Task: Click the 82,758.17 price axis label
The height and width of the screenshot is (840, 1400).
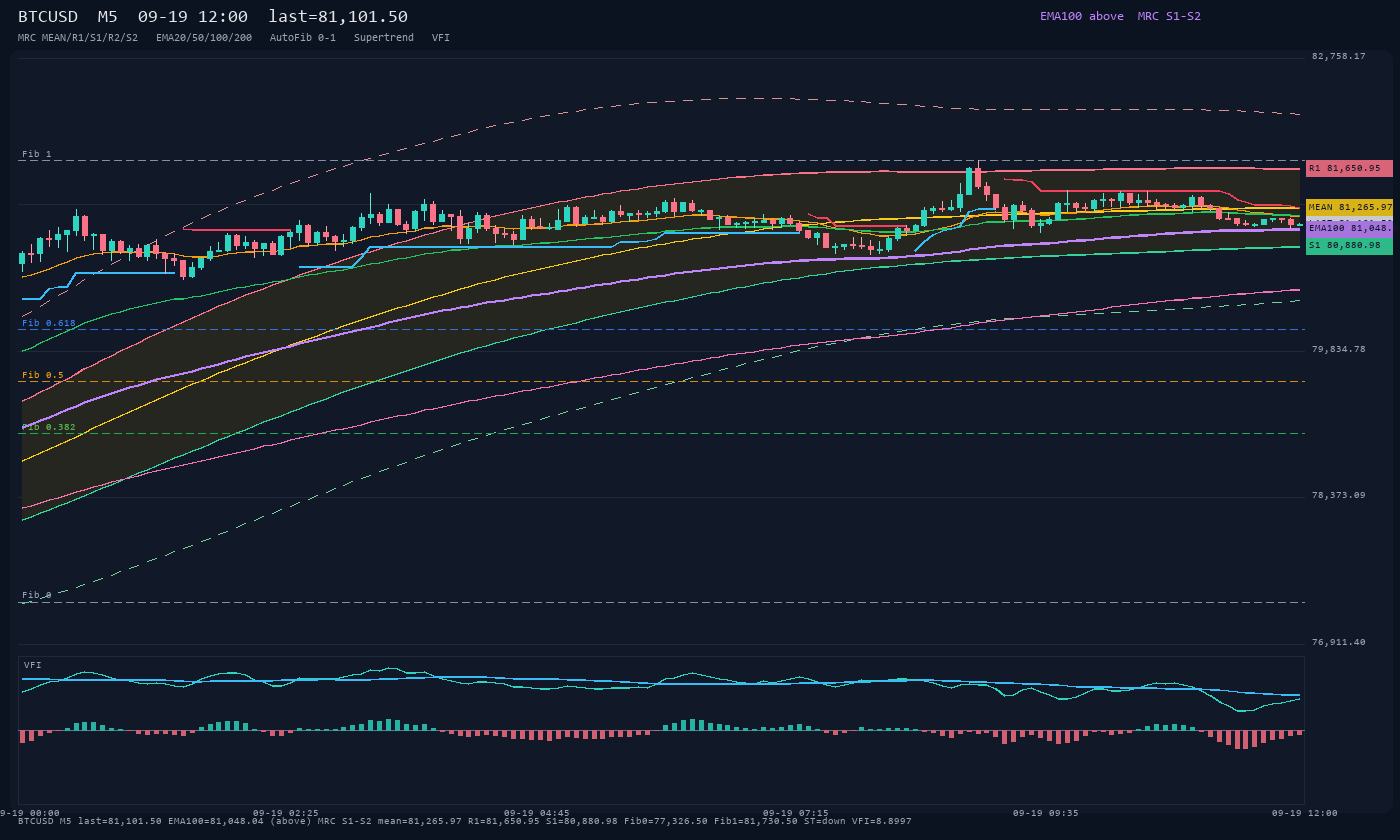Action: tap(1338, 56)
